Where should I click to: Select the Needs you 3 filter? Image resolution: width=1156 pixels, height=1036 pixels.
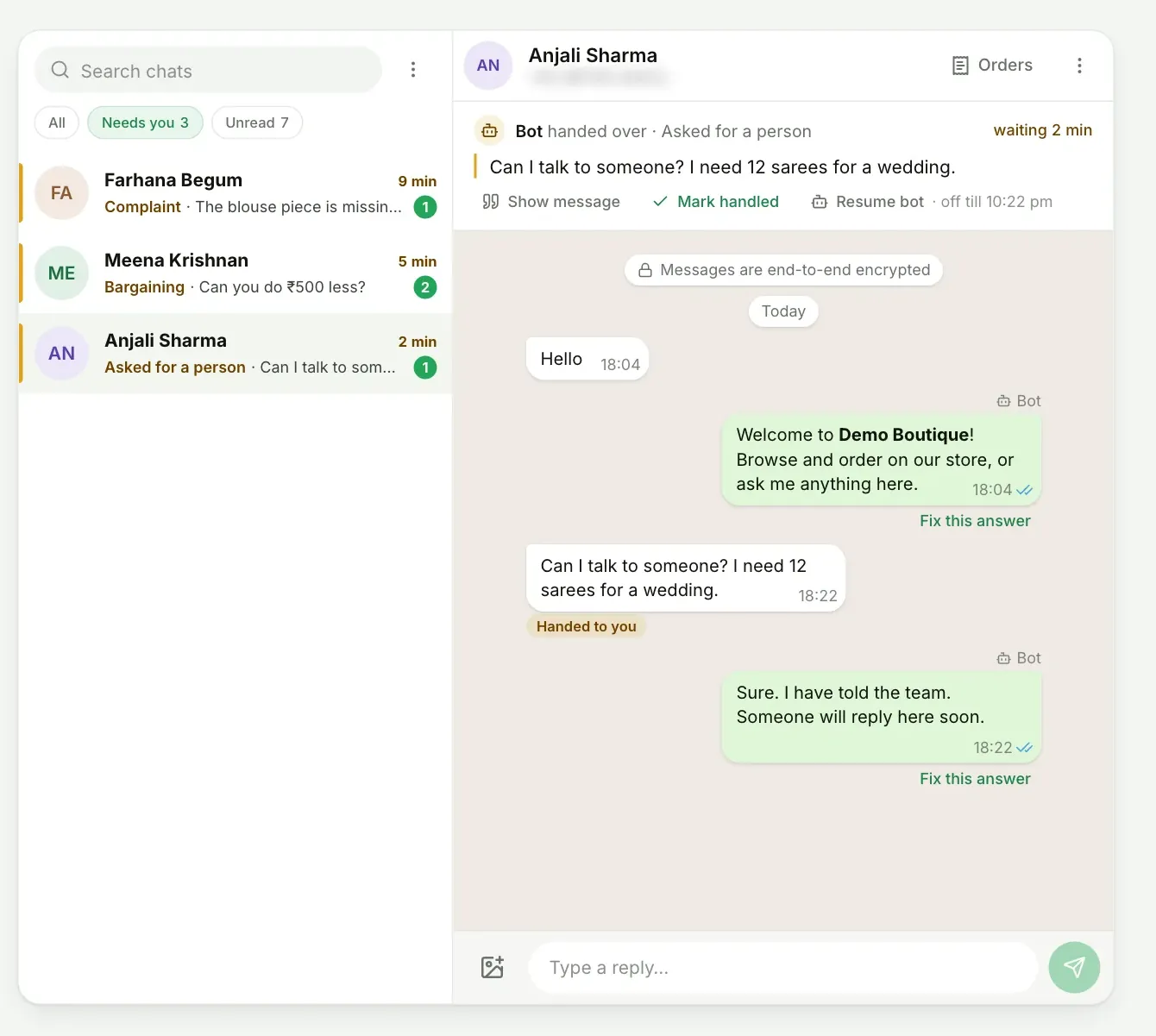145,122
